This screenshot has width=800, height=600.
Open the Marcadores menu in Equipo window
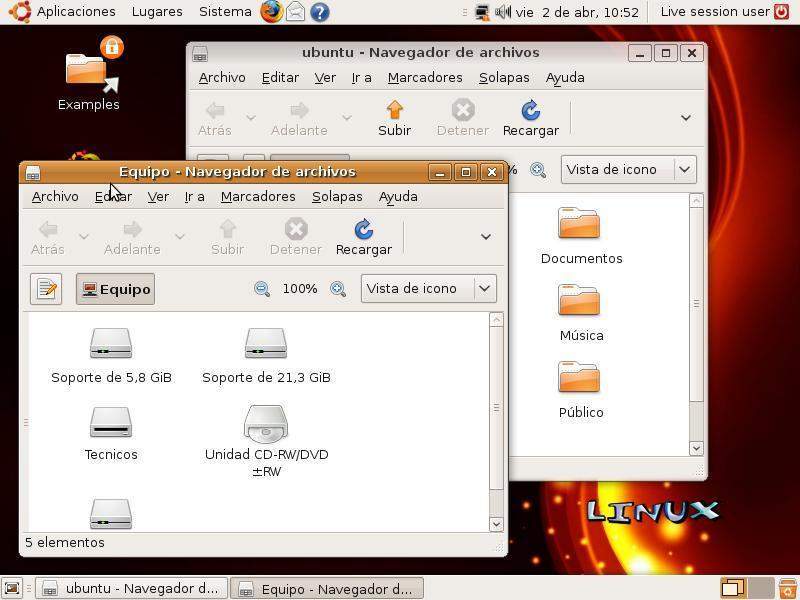click(x=258, y=196)
